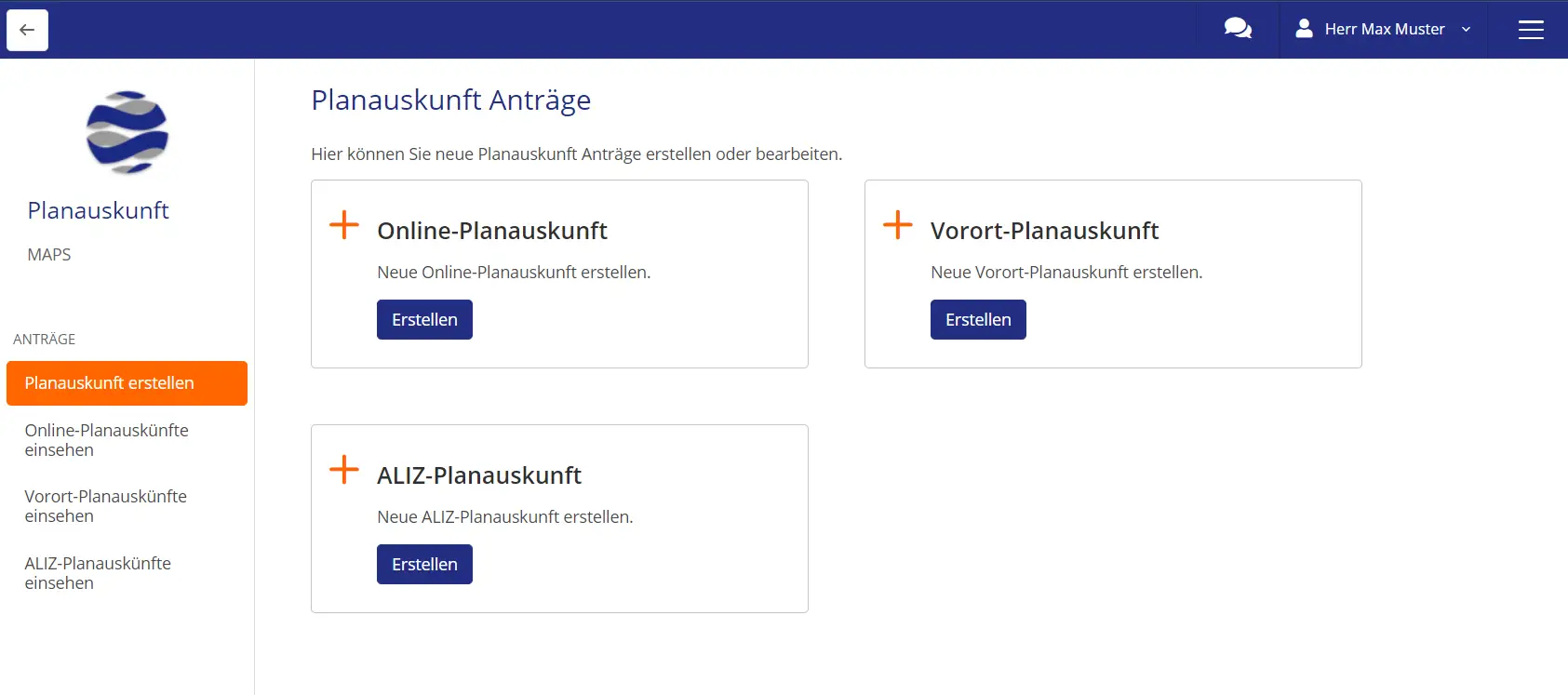Click Erstellen under Vorort-Planauskunft
This screenshot has height=695, width=1568.
978,319
